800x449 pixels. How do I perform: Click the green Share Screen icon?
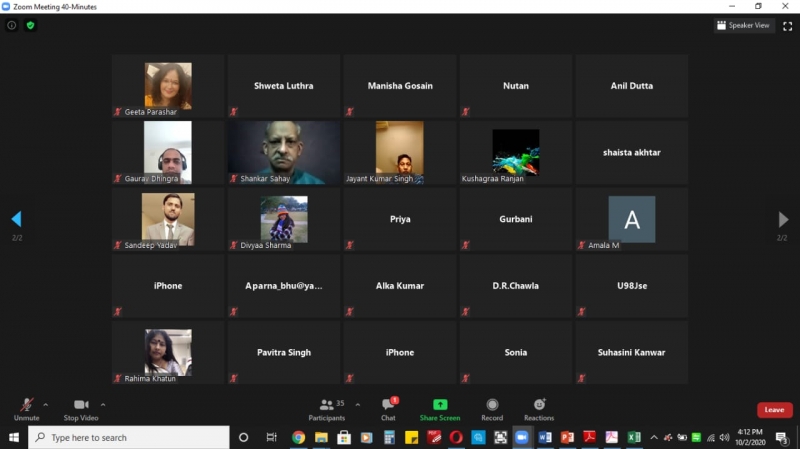coord(440,405)
